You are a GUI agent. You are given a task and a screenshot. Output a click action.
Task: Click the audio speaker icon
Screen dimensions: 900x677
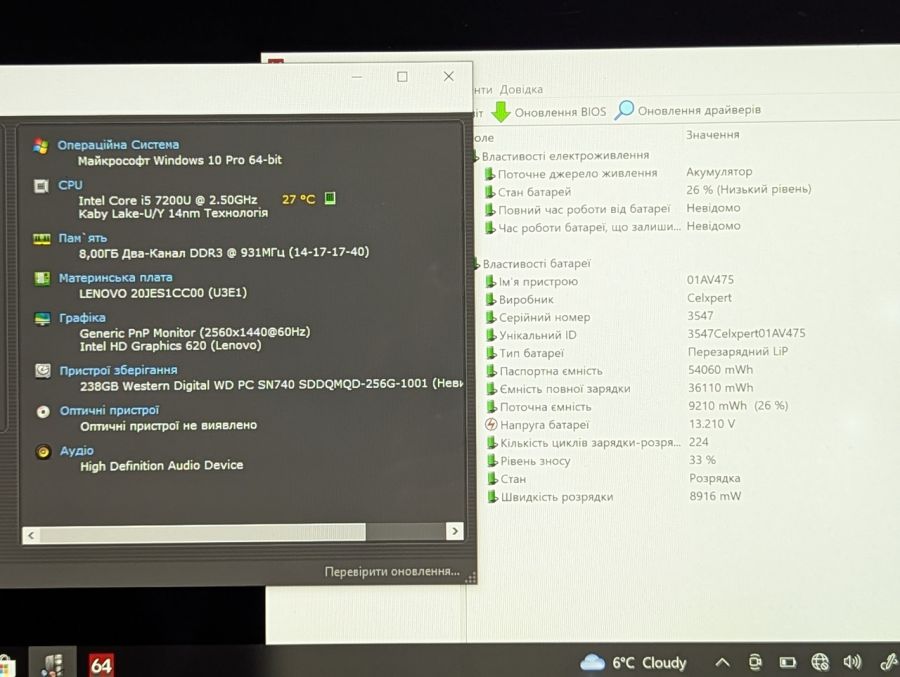click(43, 452)
